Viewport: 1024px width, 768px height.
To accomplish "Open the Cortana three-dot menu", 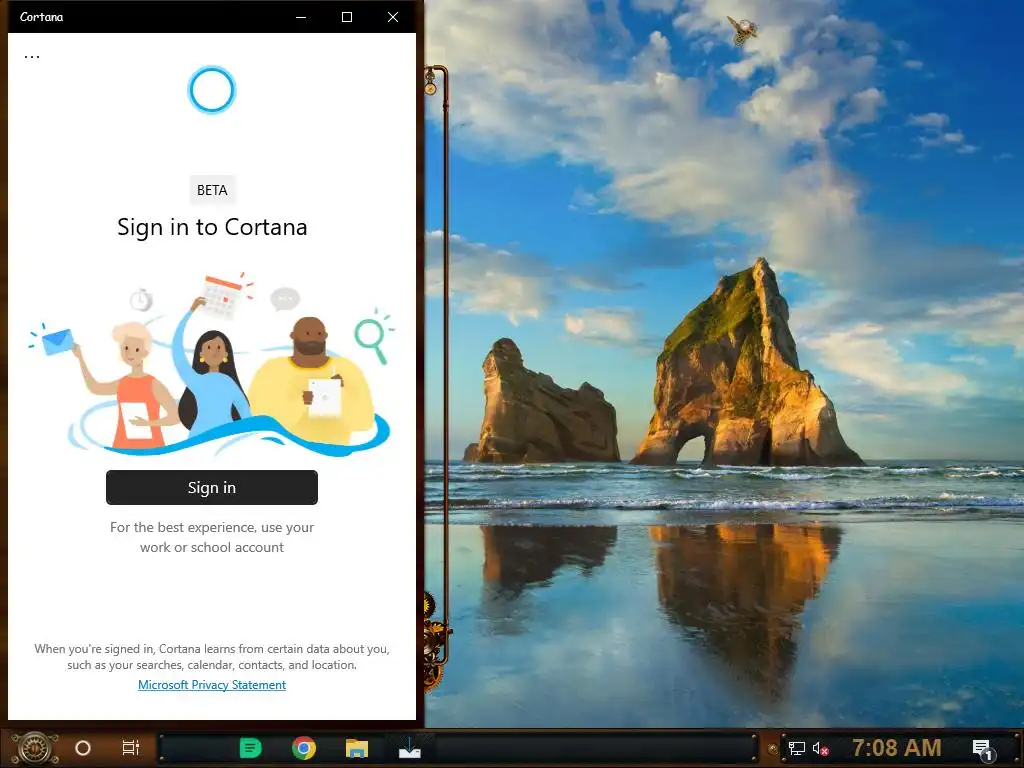I will pyautogui.click(x=32, y=57).
